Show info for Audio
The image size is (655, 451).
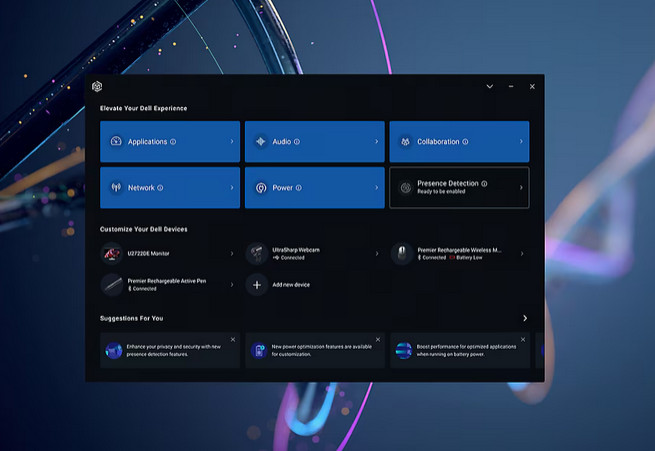pyautogui.click(x=297, y=142)
